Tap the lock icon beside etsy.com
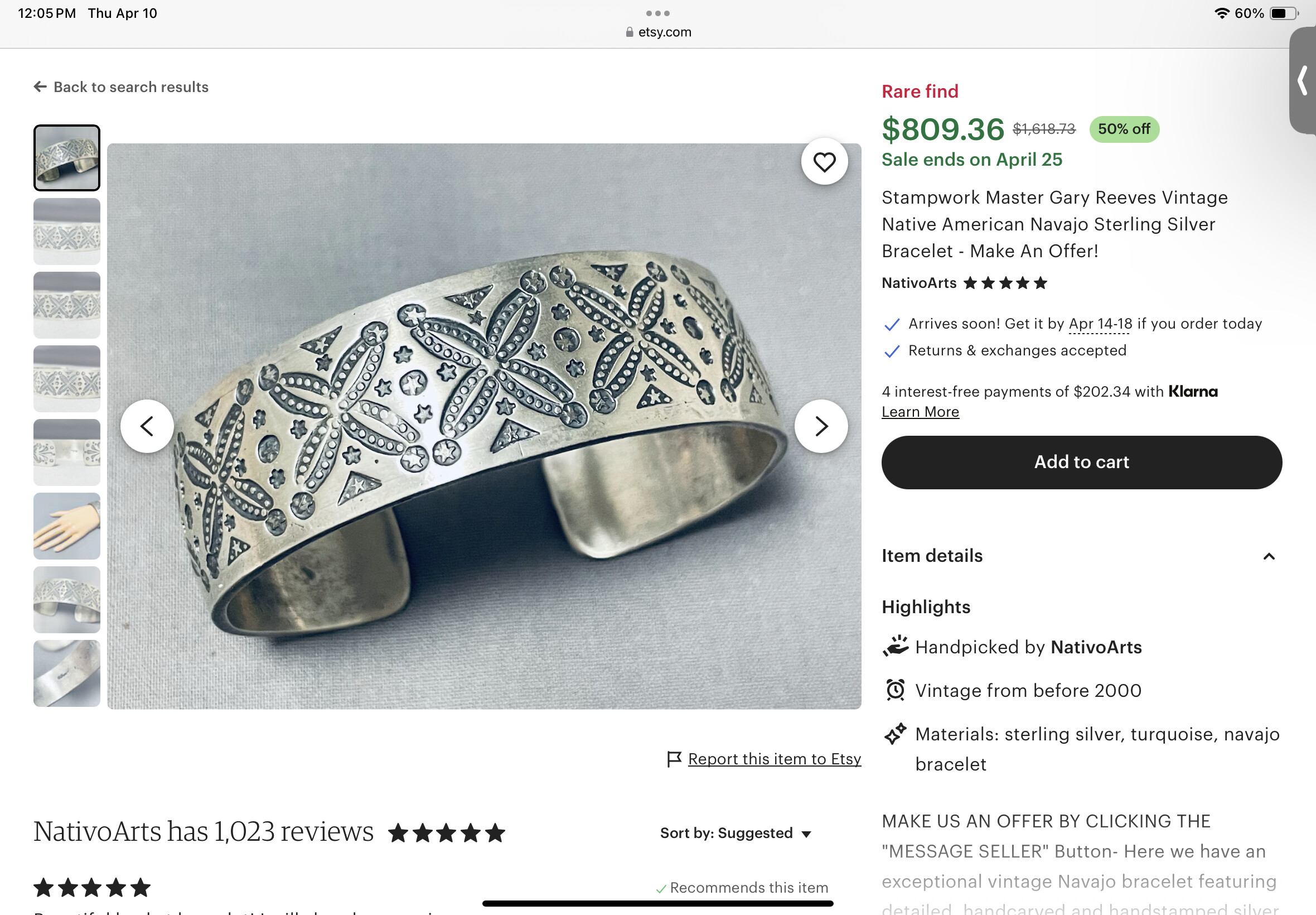 tap(630, 32)
